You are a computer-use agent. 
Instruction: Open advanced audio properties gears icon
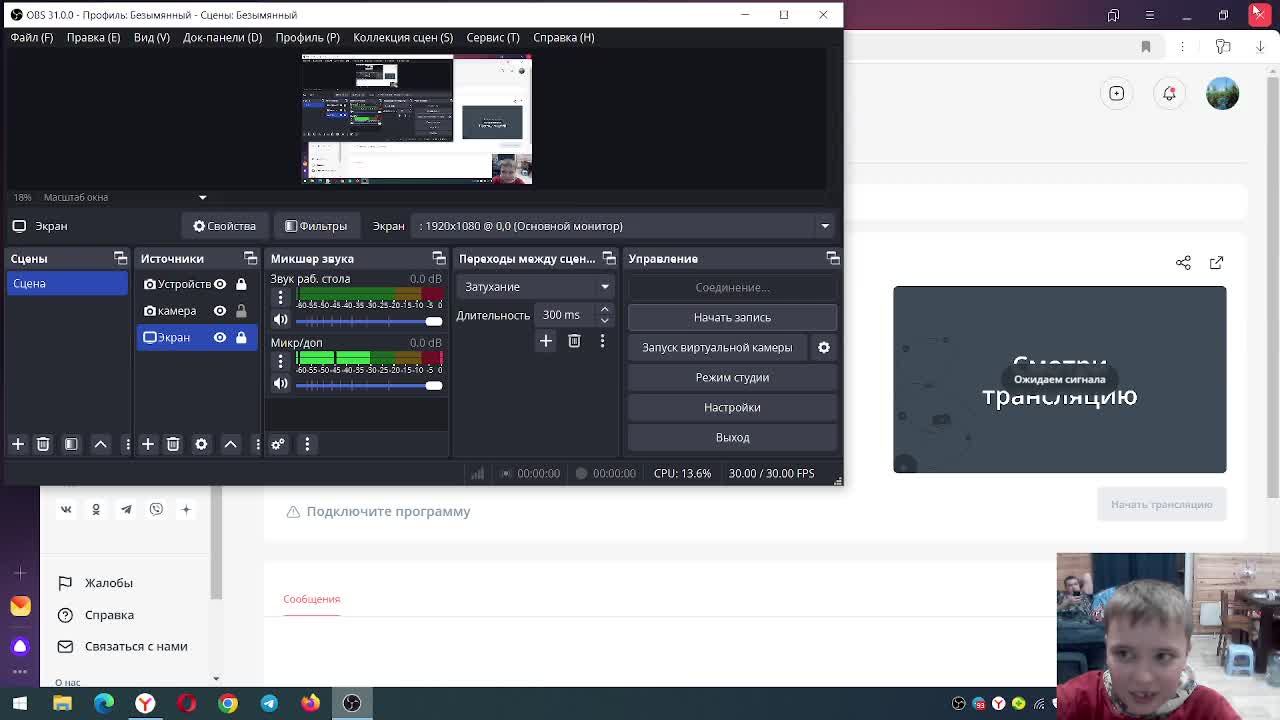pyautogui.click(x=278, y=444)
